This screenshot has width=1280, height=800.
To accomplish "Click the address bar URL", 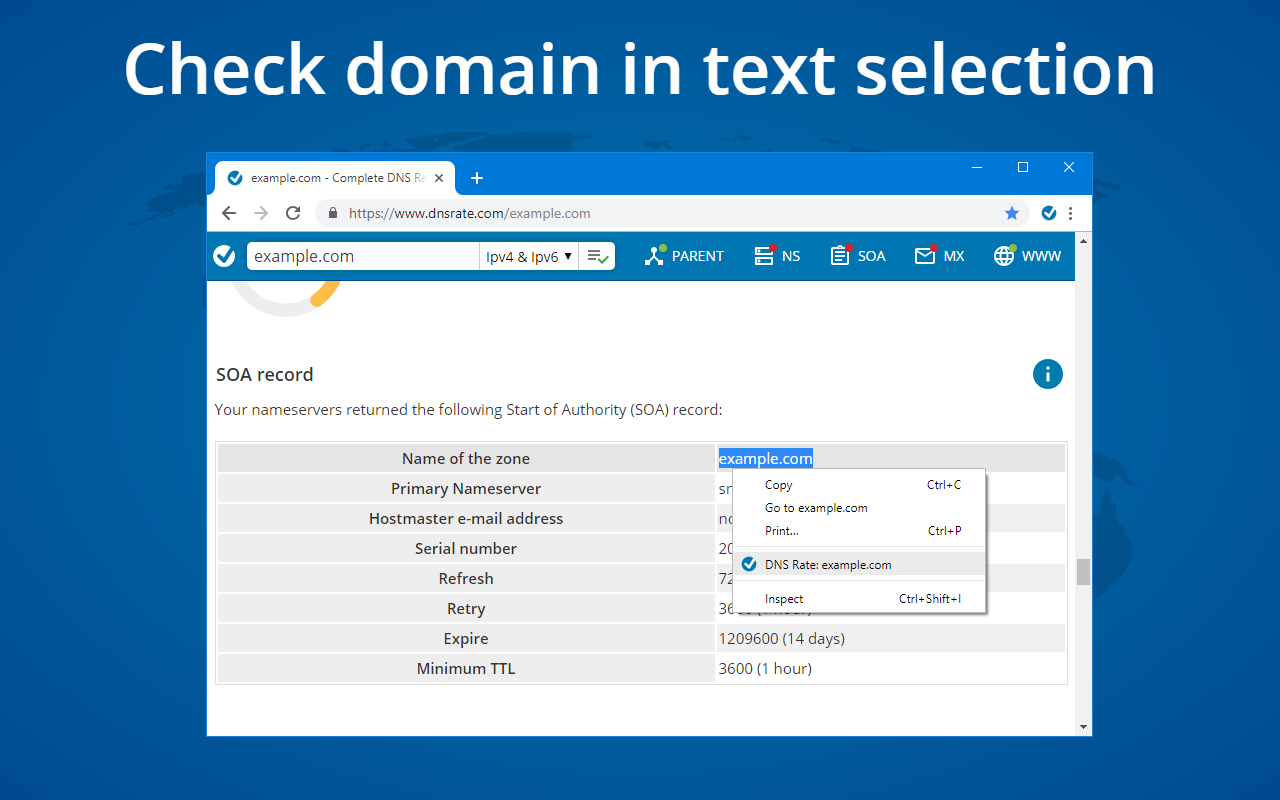I will pyautogui.click(x=469, y=213).
